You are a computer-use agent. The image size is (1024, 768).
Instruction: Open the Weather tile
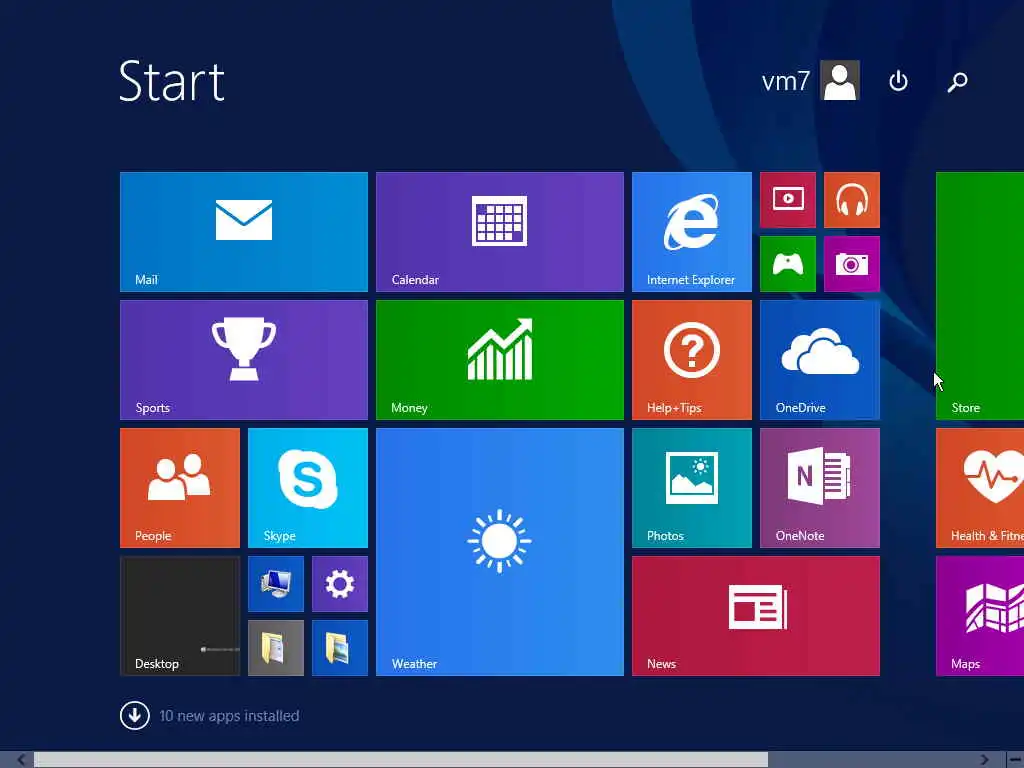pos(500,552)
